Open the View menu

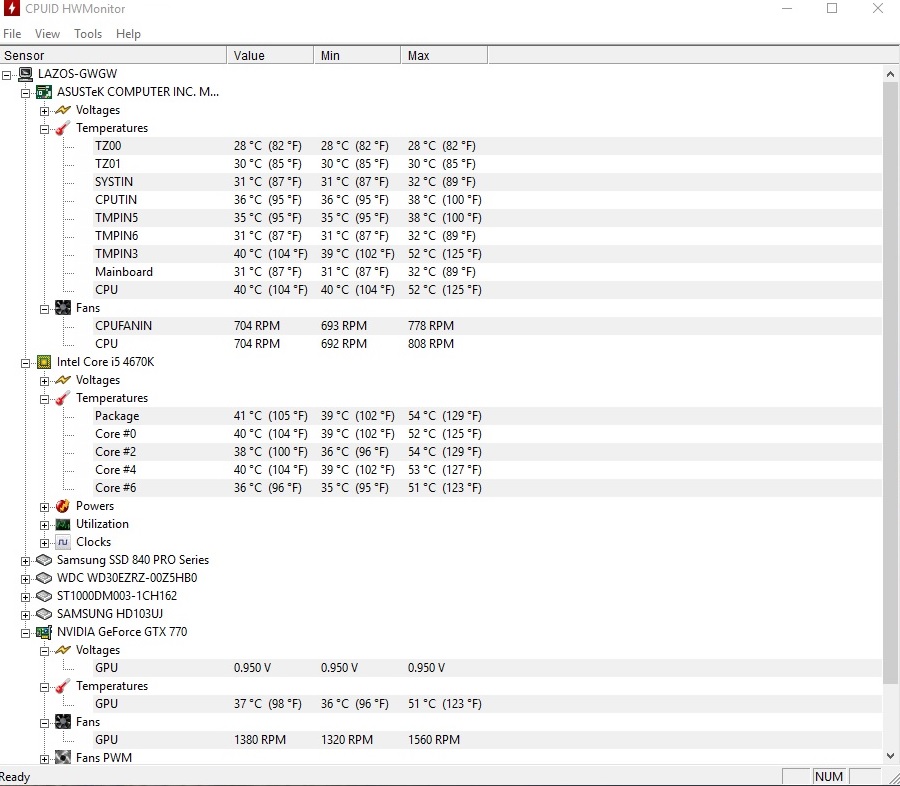[x=47, y=34]
